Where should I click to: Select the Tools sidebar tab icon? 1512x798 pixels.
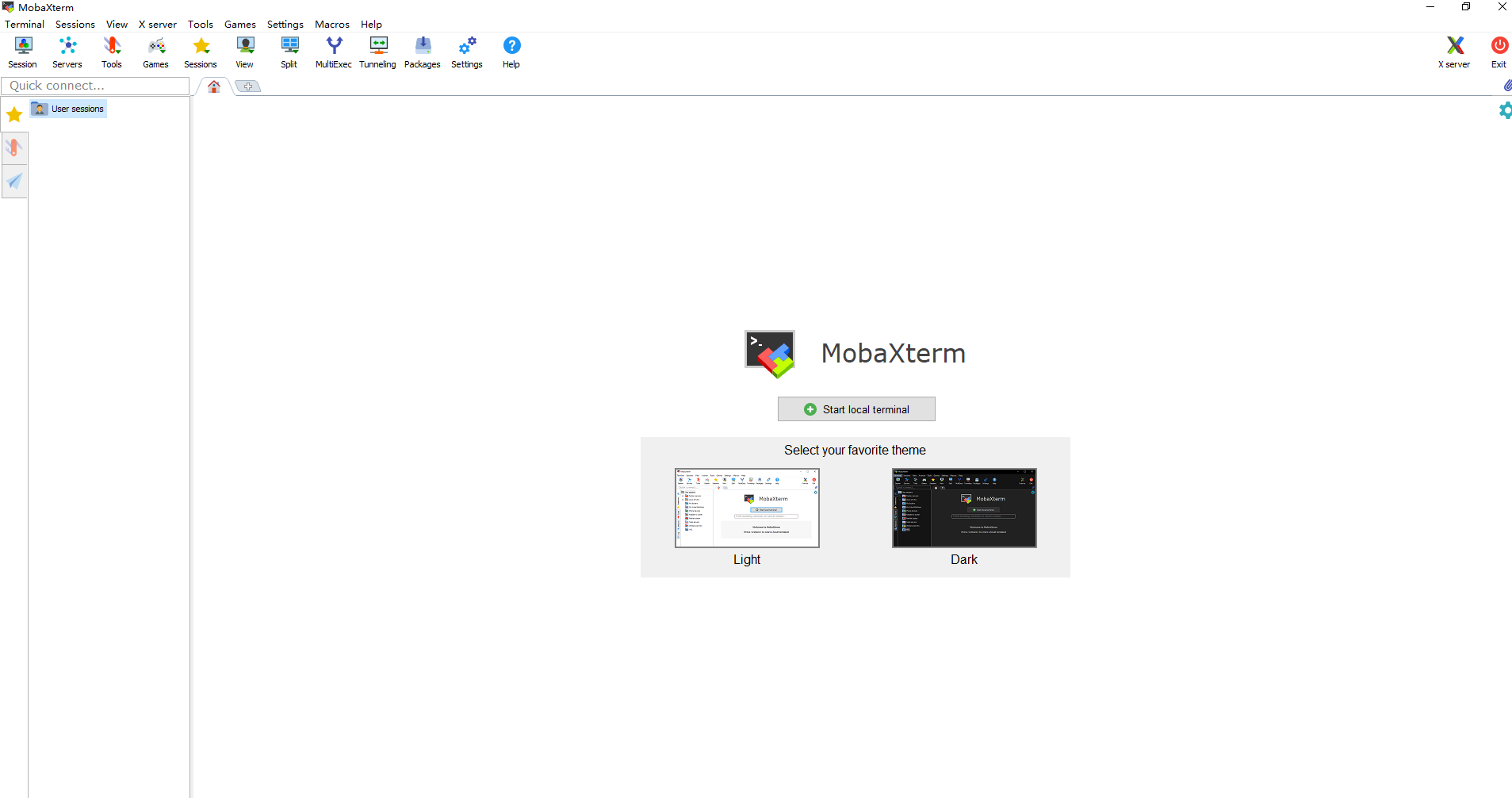pyautogui.click(x=14, y=148)
